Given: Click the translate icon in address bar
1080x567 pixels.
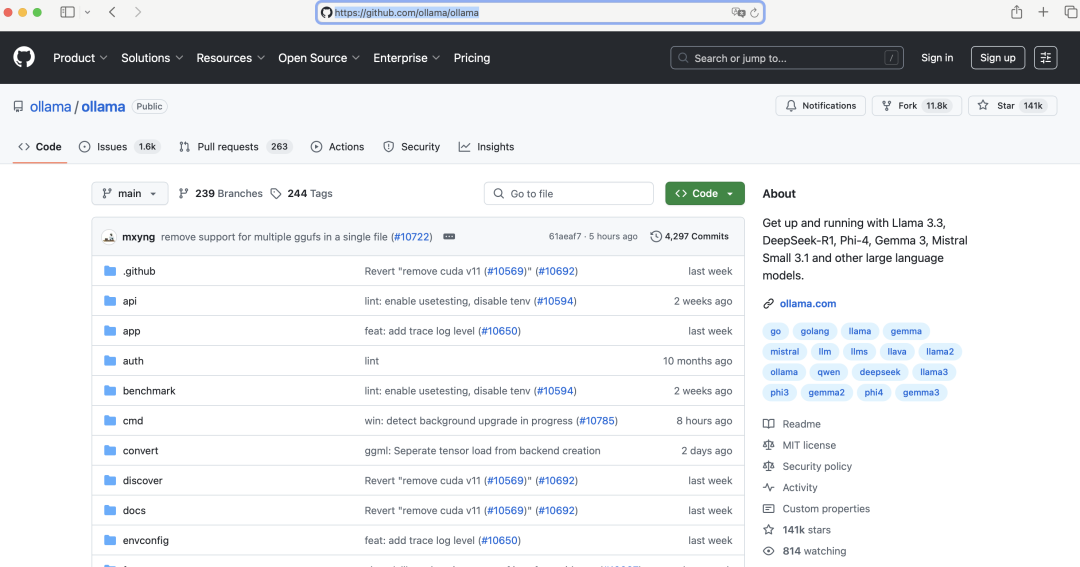Looking at the screenshot, I should [x=738, y=12].
